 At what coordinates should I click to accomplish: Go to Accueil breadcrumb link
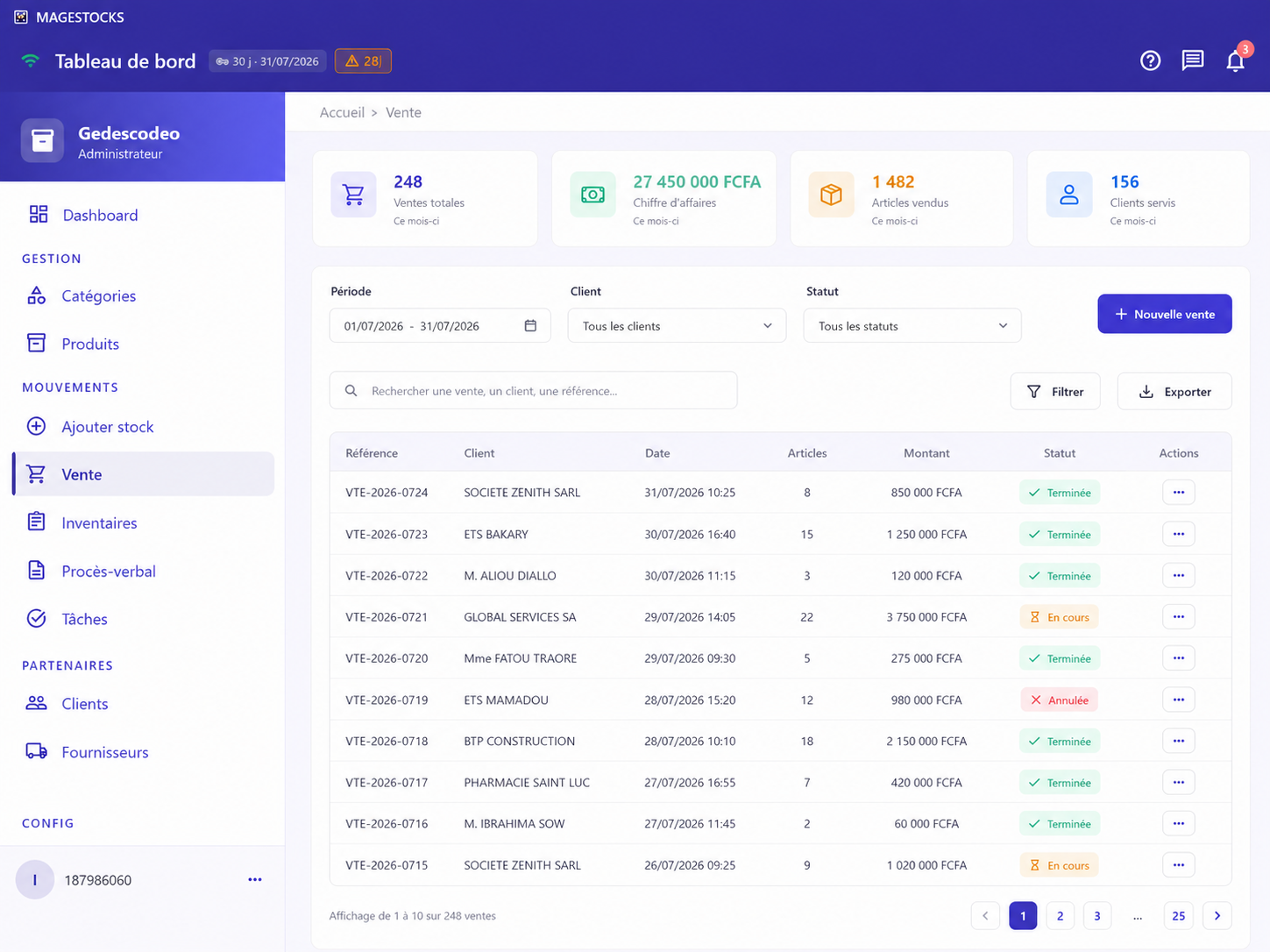pyautogui.click(x=342, y=112)
